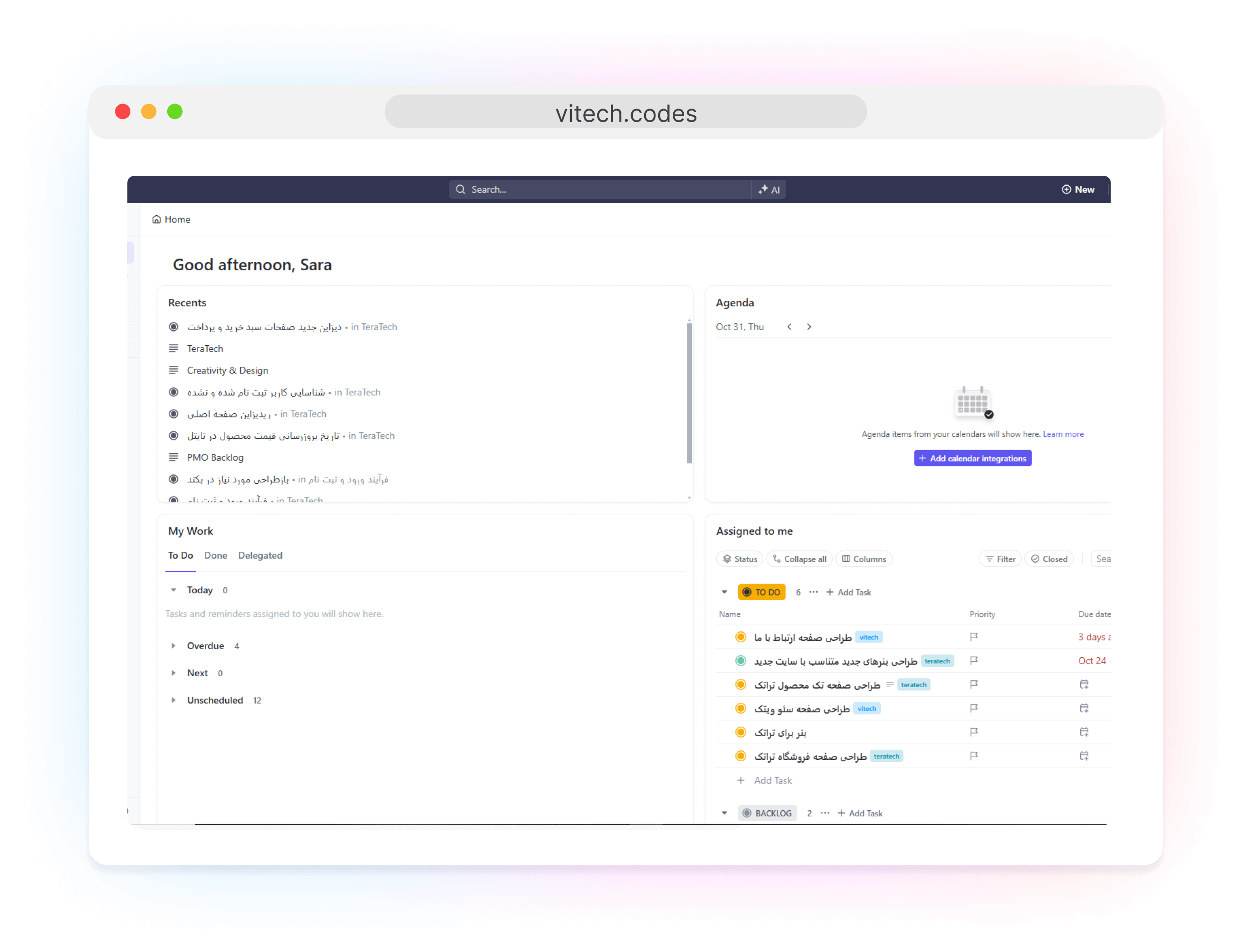The image size is (1246, 952).
Task: Click the TO DO status badge
Action: (x=761, y=592)
